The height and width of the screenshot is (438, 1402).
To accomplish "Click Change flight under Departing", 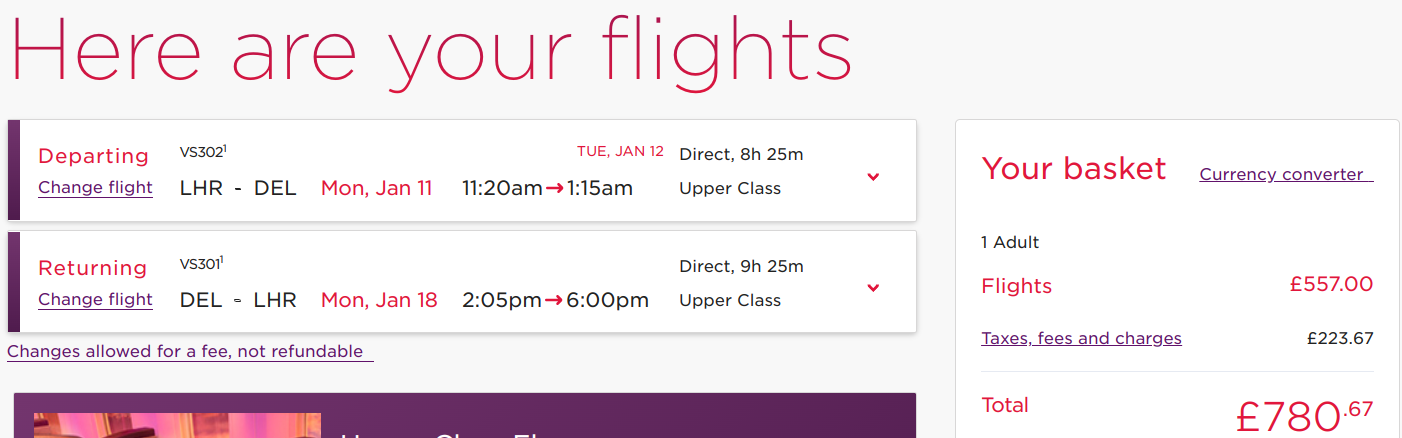I will (x=95, y=187).
